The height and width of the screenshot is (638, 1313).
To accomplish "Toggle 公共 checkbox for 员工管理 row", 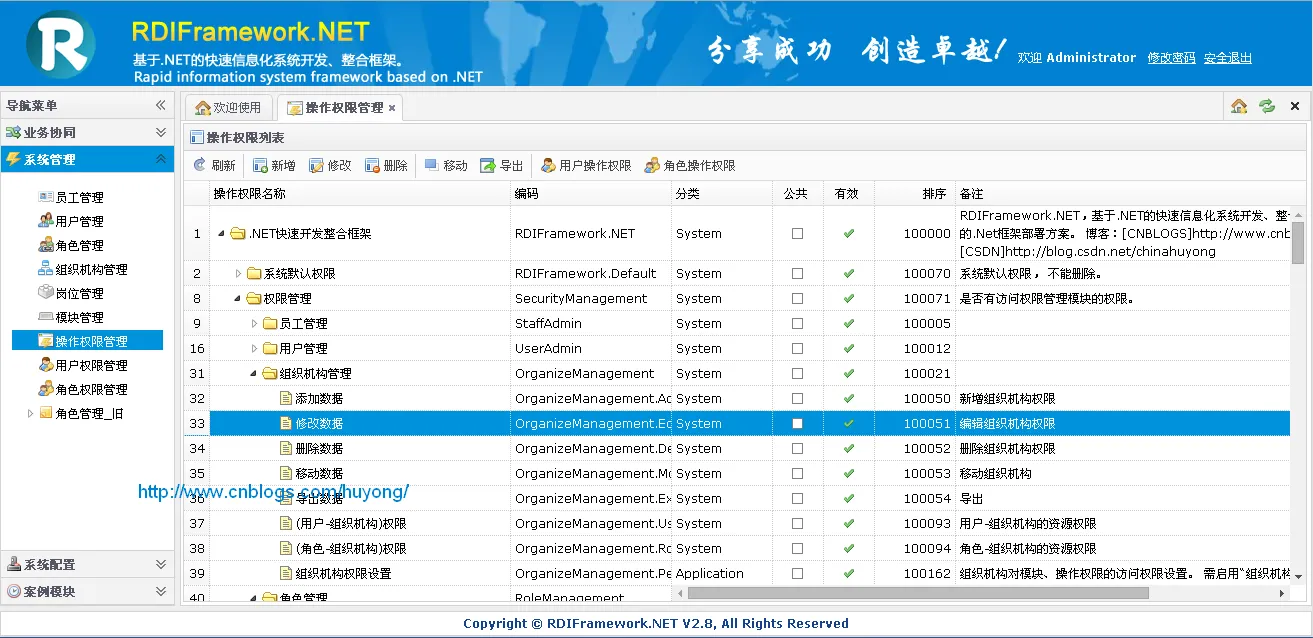I will click(797, 323).
